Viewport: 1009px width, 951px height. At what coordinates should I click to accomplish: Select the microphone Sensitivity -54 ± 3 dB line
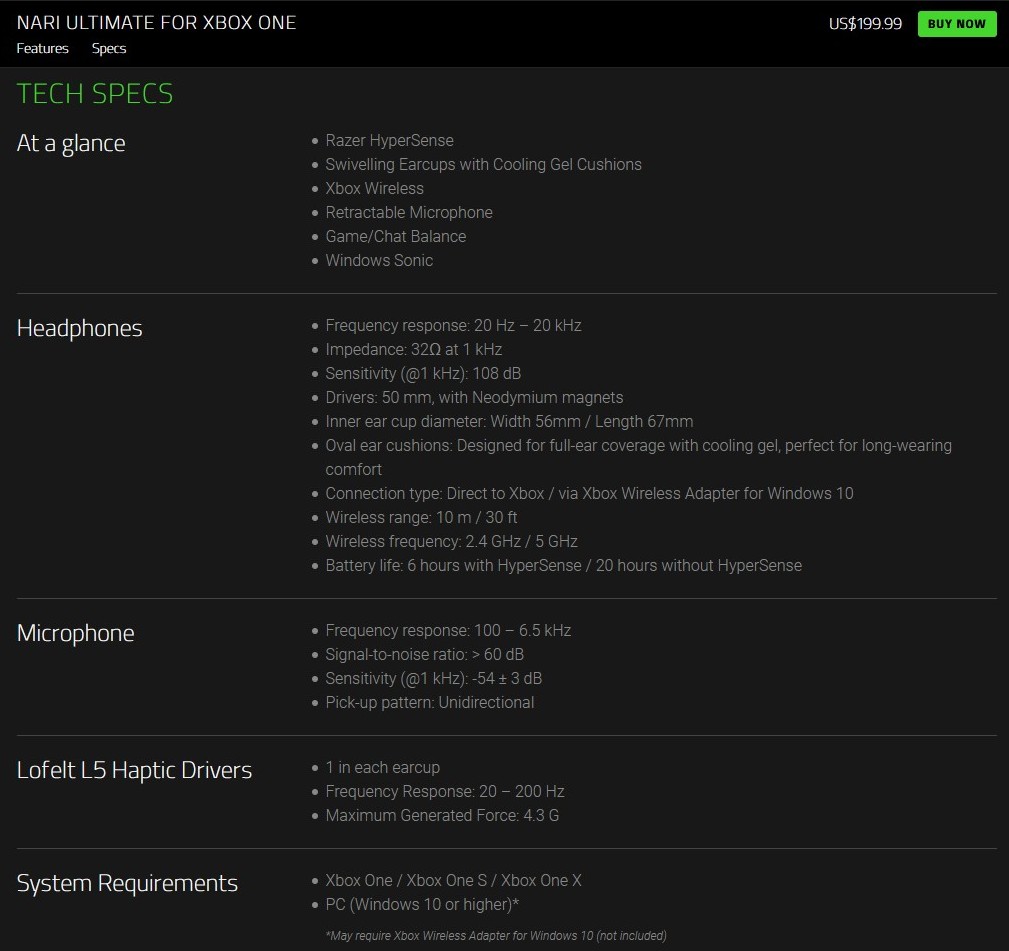[434, 678]
